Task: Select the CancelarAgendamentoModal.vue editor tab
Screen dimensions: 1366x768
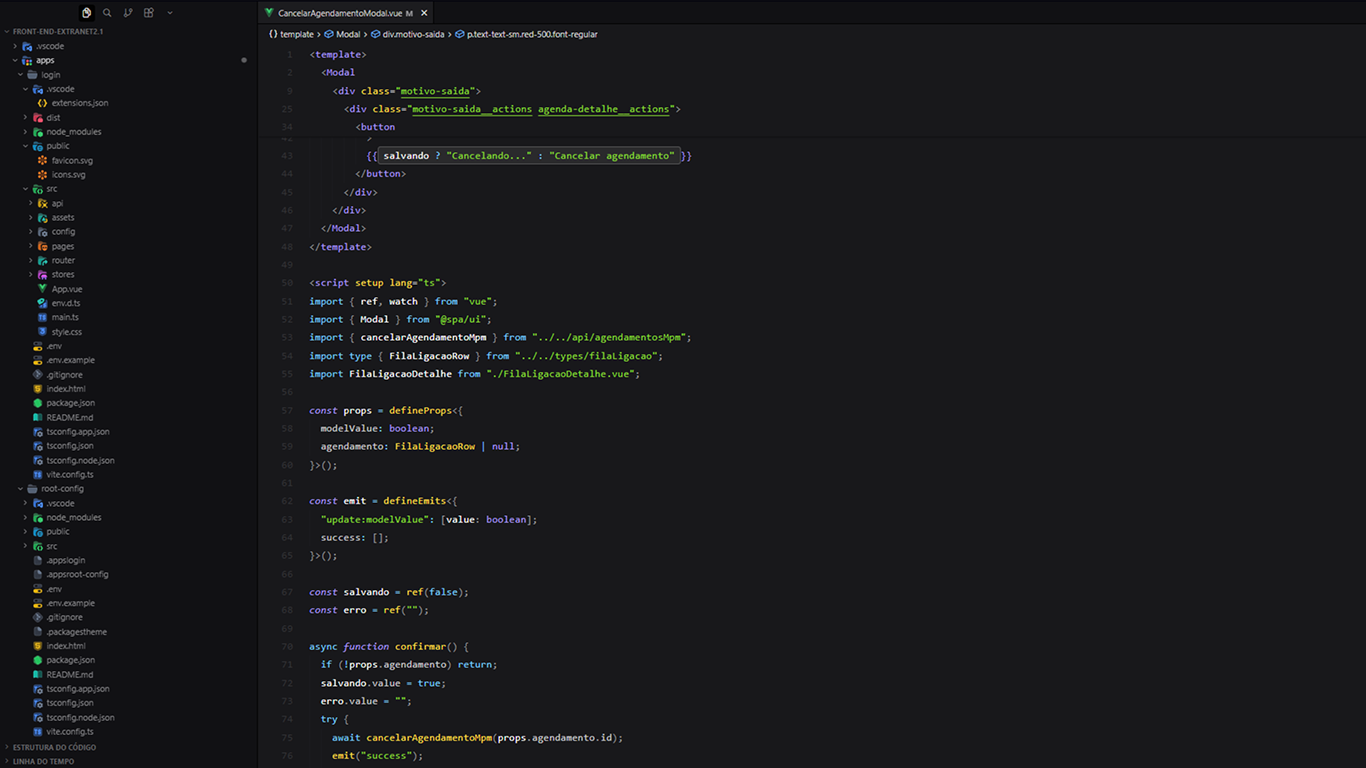Action: (x=346, y=13)
